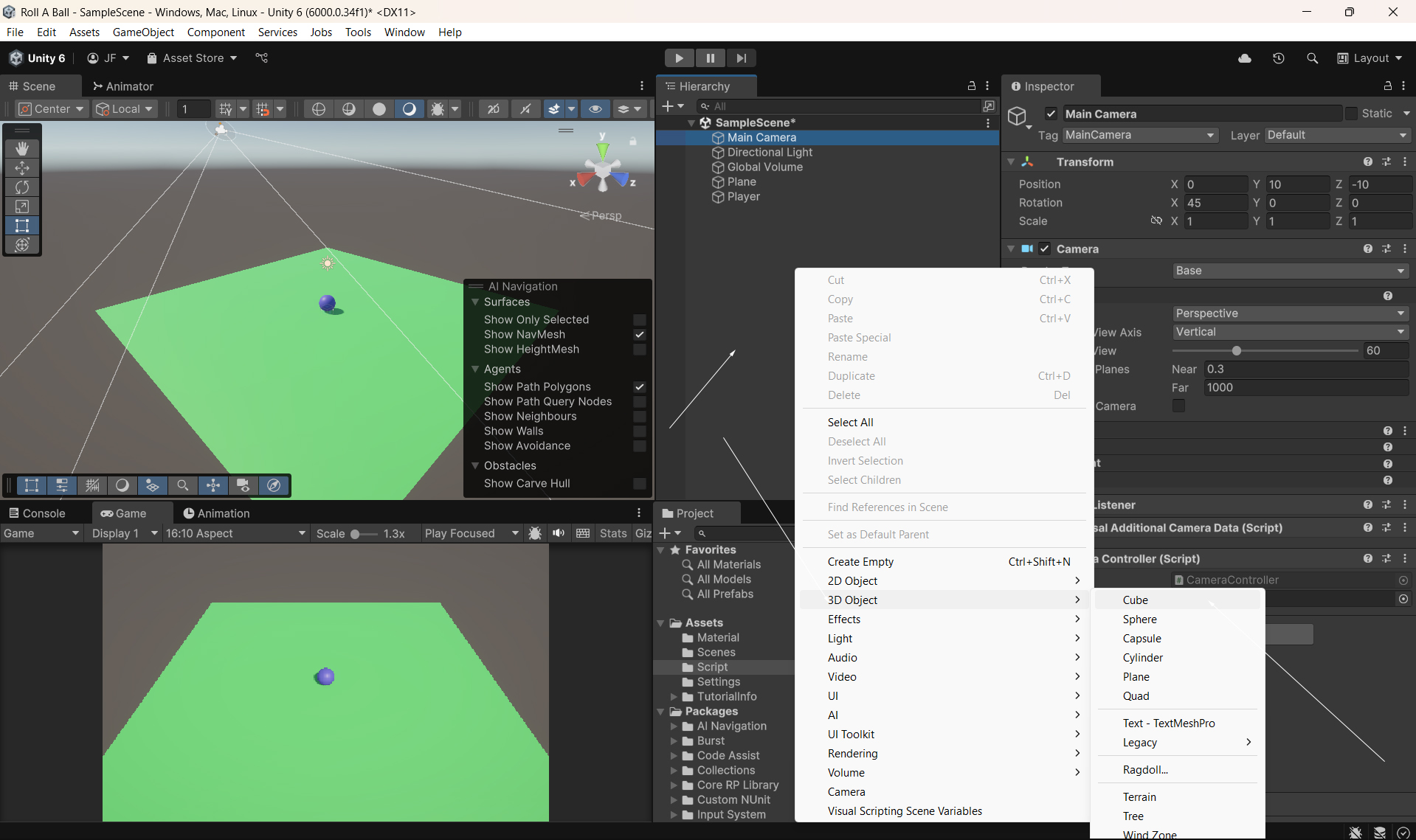Click the Play button
This screenshot has height=840, width=1416.
[679, 58]
